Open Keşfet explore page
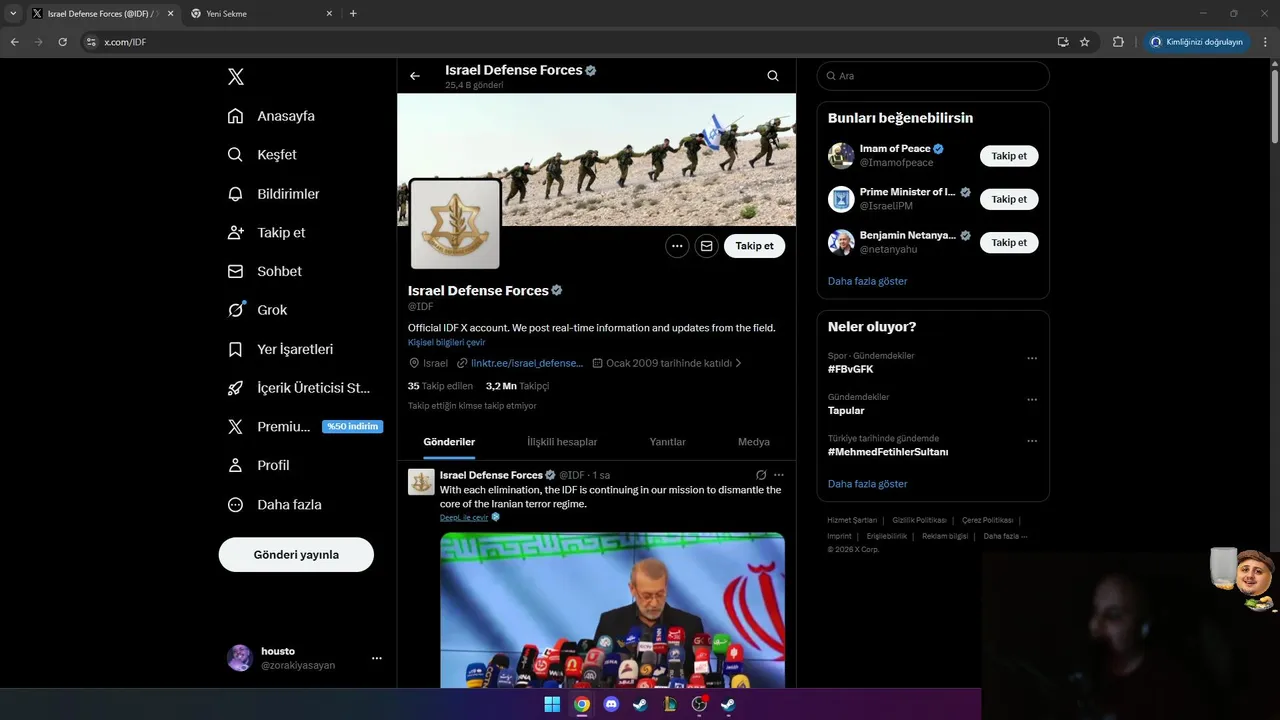The width and height of the screenshot is (1280, 720). click(x=262, y=155)
